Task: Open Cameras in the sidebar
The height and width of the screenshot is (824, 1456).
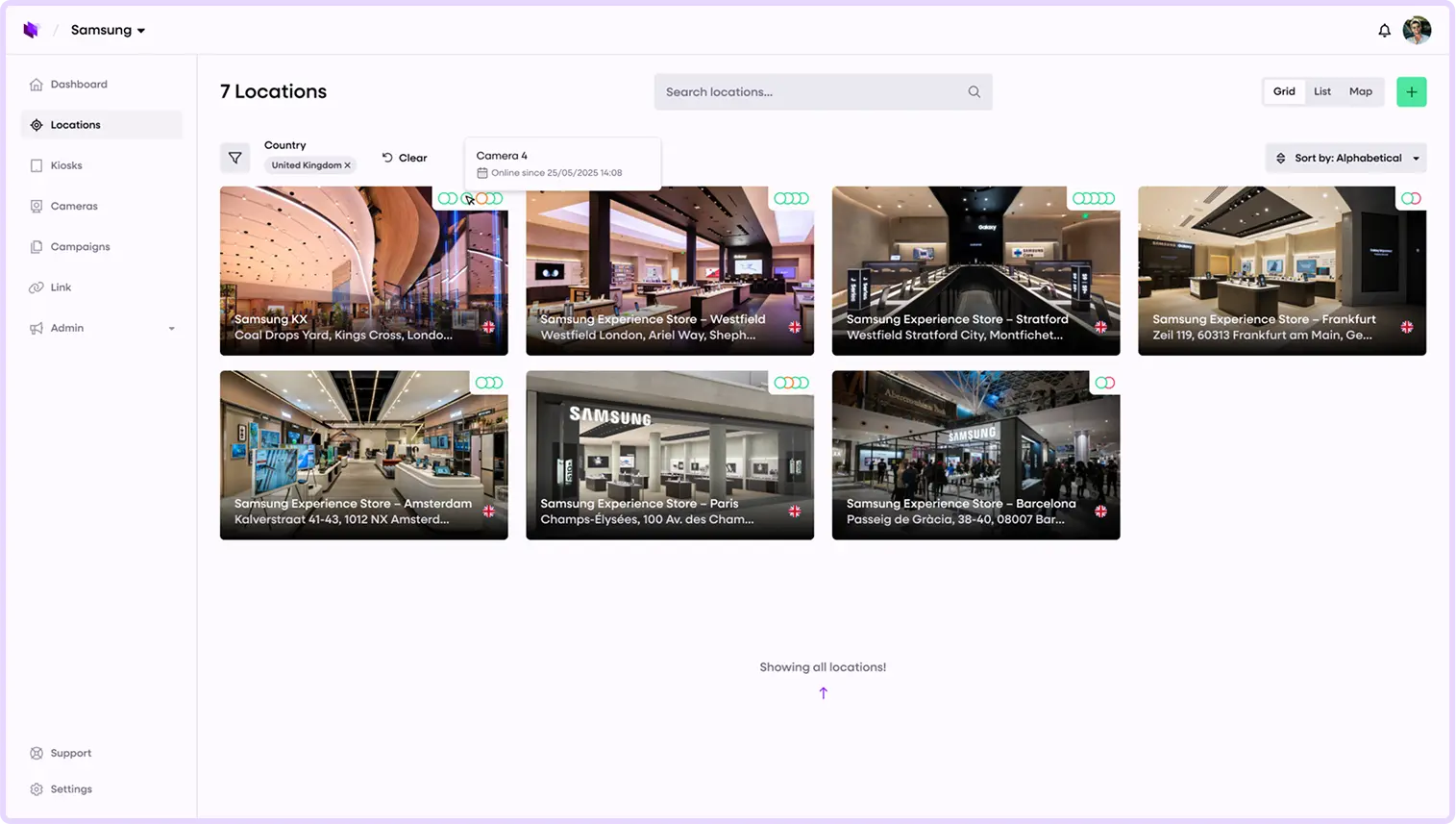Action: pos(101,206)
